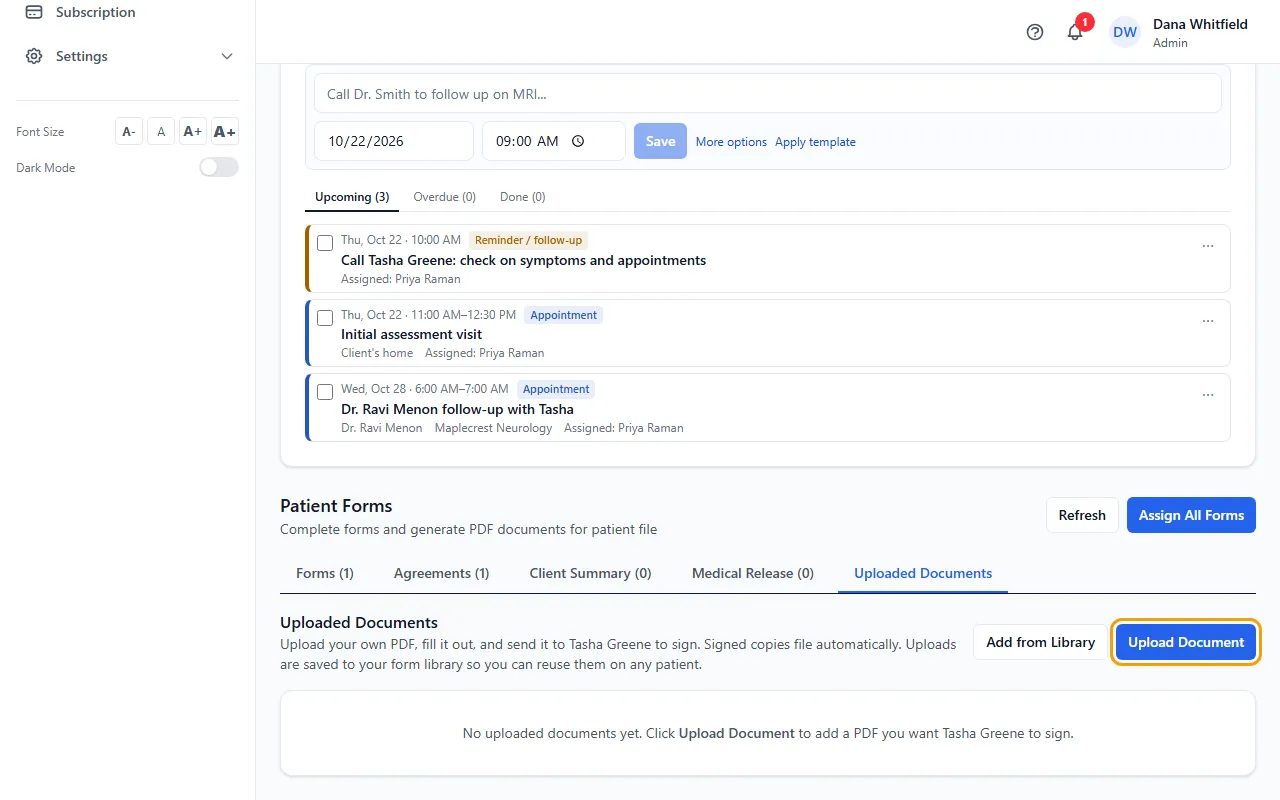Click the DW user avatar
Viewport: 1280px width, 800px height.
tap(1125, 32)
